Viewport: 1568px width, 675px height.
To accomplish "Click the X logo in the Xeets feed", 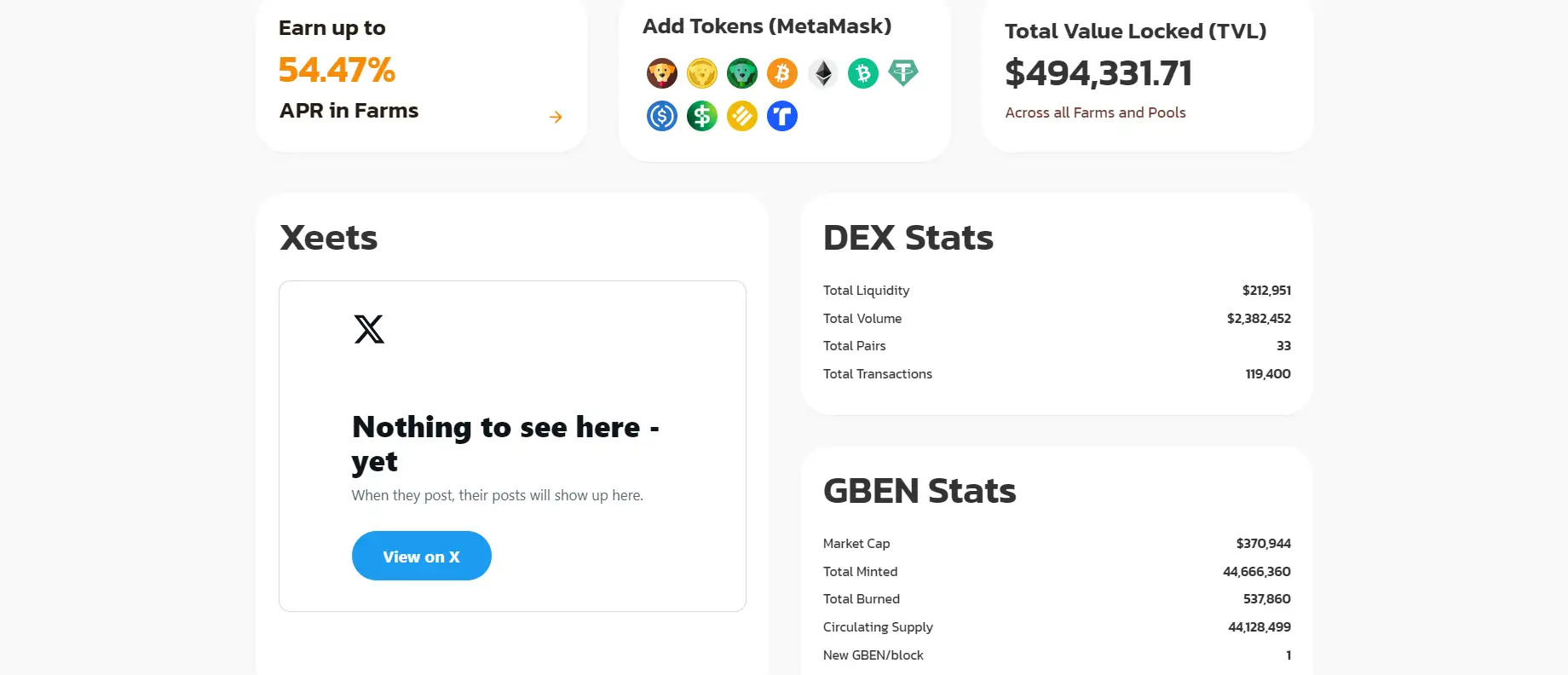I will point(369,329).
